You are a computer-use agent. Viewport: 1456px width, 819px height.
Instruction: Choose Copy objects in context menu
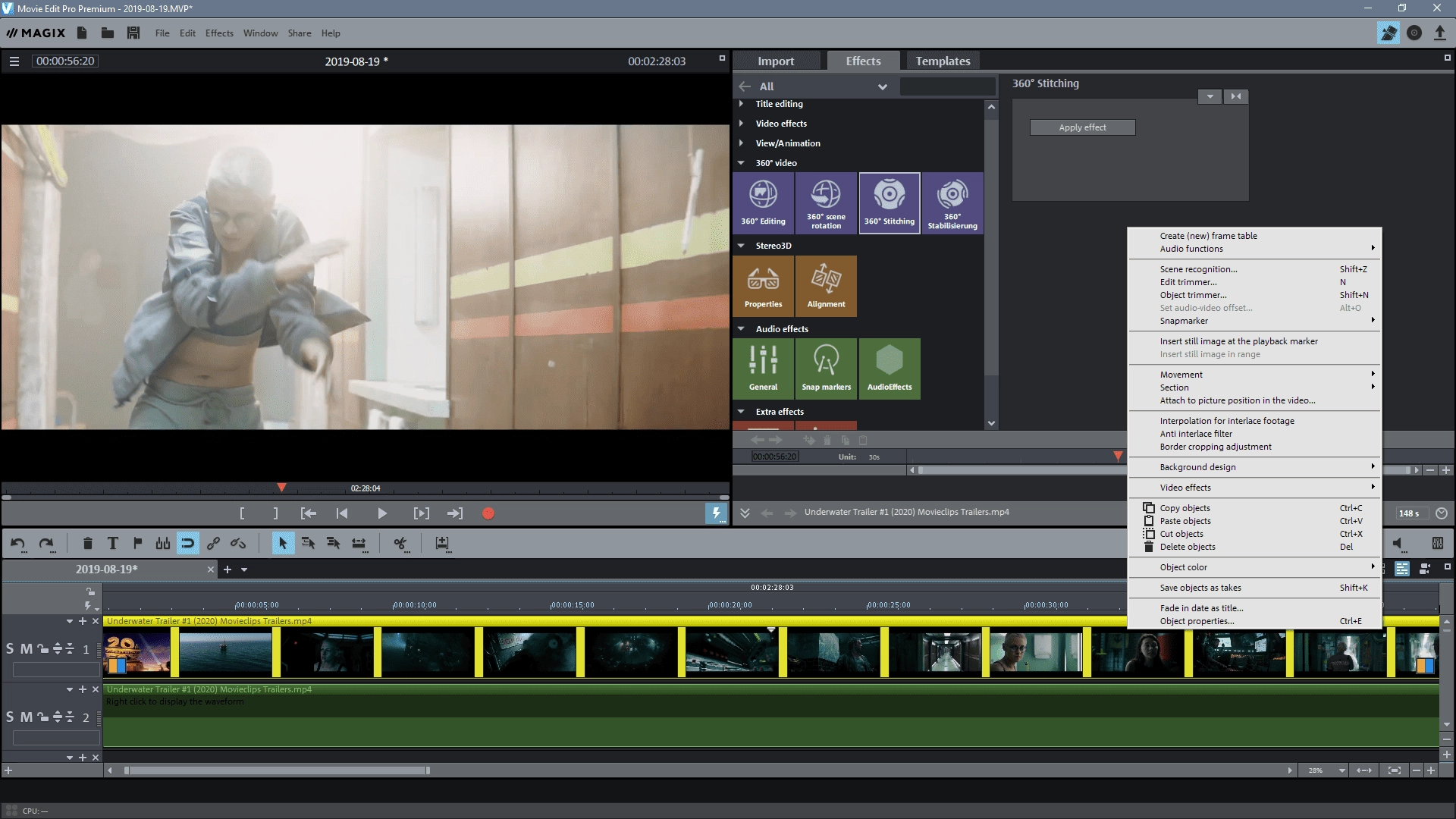pyautogui.click(x=1254, y=508)
